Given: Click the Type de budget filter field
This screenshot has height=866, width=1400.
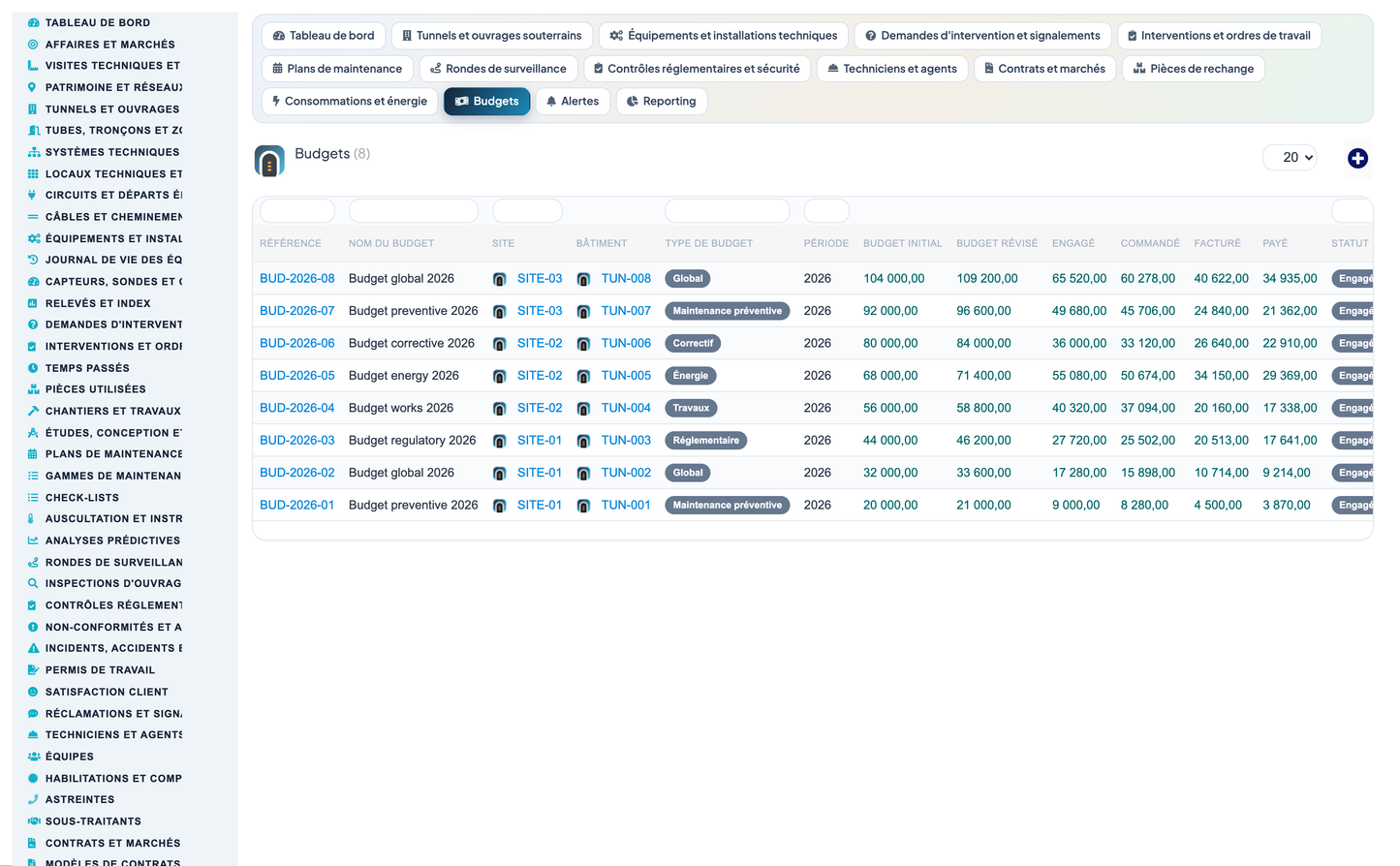Looking at the screenshot, I should tap(728, 211).
